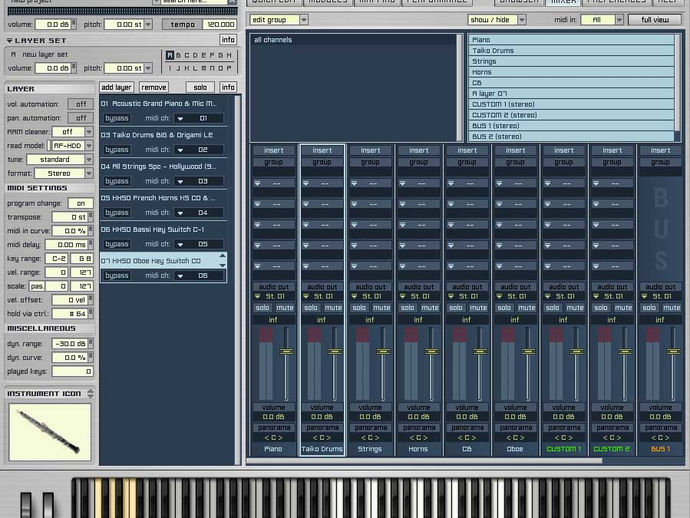This screenshot has height=518, width=690.
Task: Click the mixer horizontal scrollbar
Action: point(424,461)
